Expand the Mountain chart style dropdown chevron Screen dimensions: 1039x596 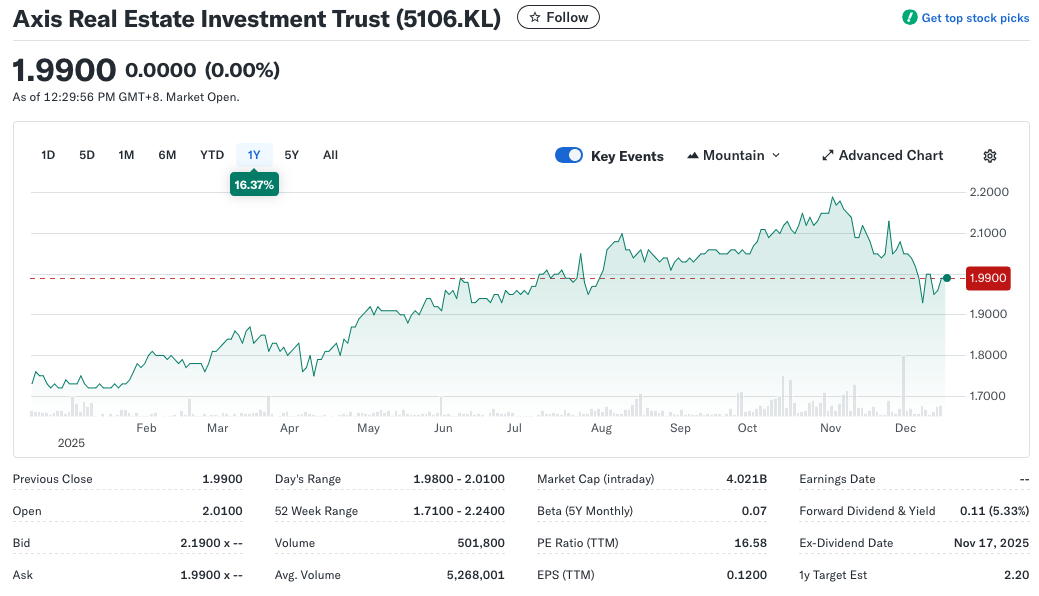tap(776, 156)
